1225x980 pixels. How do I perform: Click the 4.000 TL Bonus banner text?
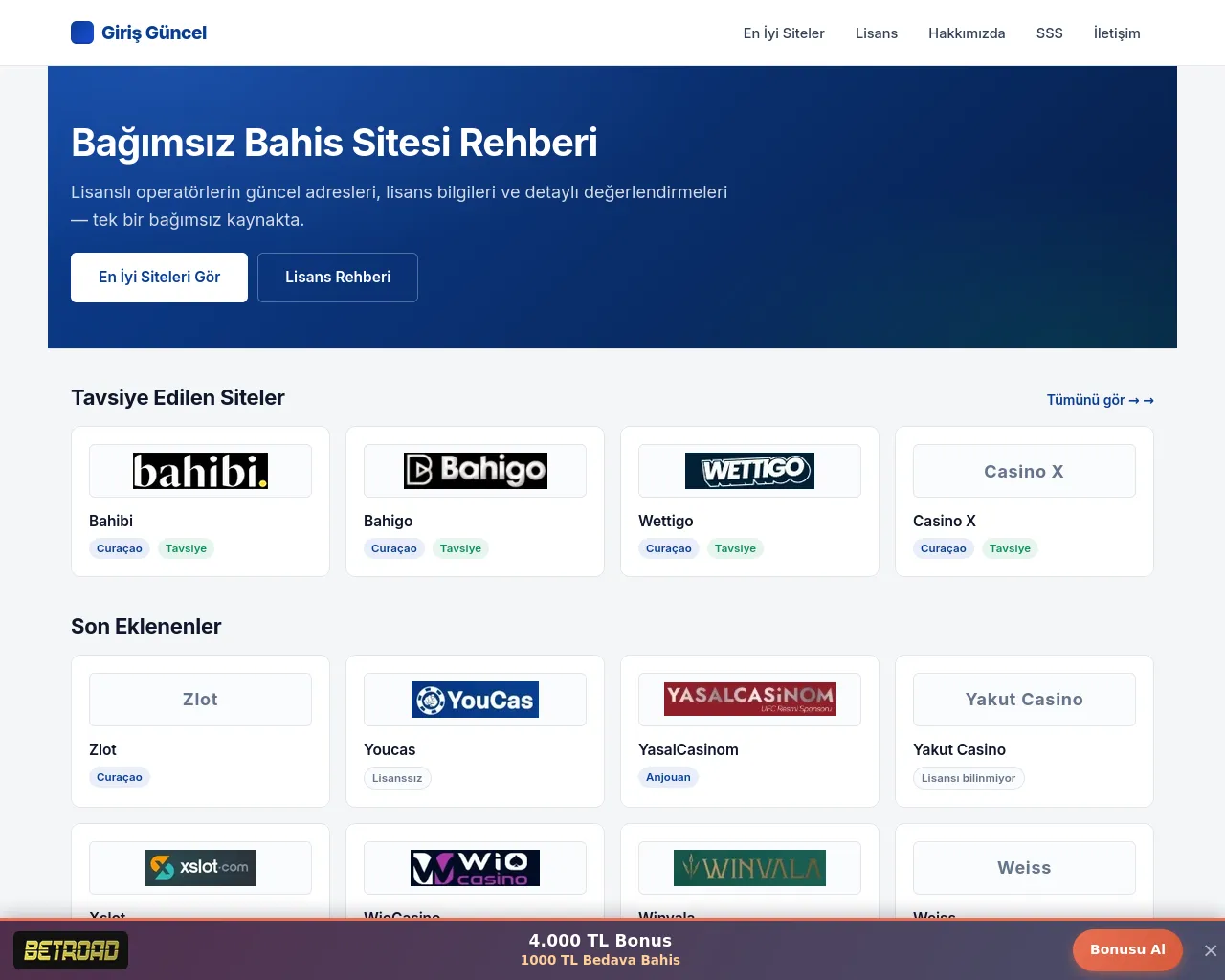point(600,941)
